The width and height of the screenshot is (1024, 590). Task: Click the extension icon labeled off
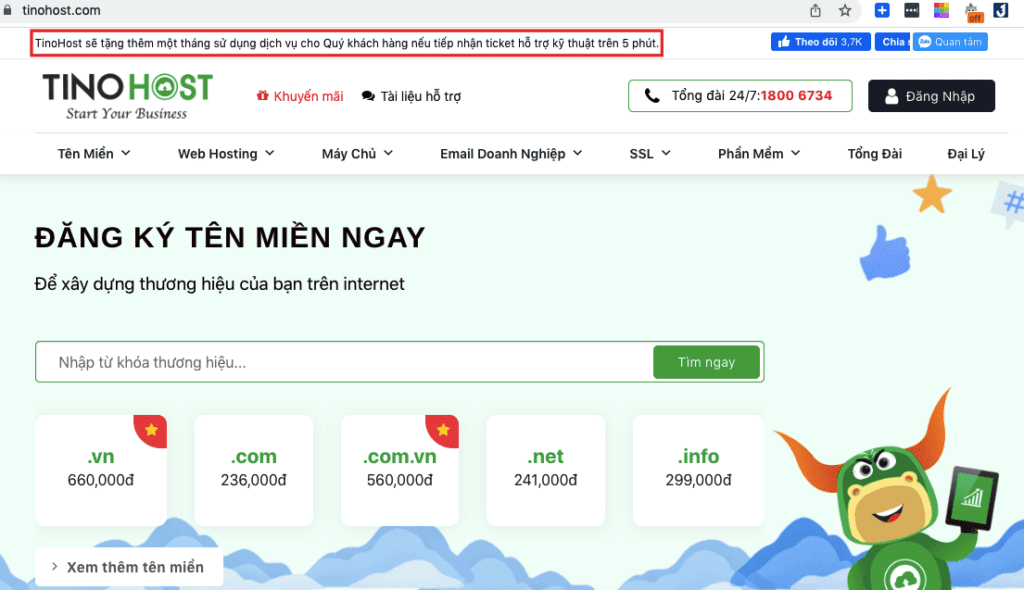(972, 12)
